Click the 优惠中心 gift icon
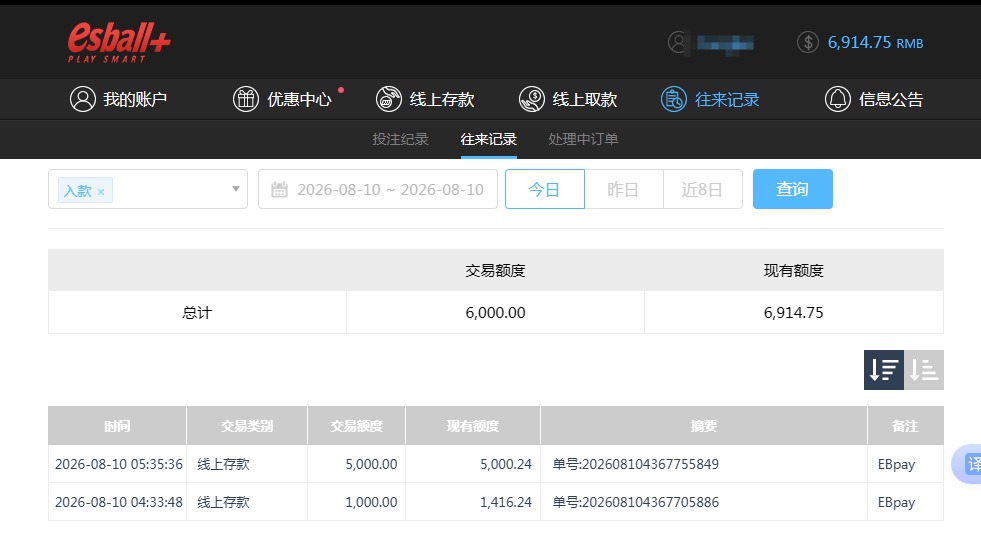Screen dimensions: 981x533 [x=246, y=99]
